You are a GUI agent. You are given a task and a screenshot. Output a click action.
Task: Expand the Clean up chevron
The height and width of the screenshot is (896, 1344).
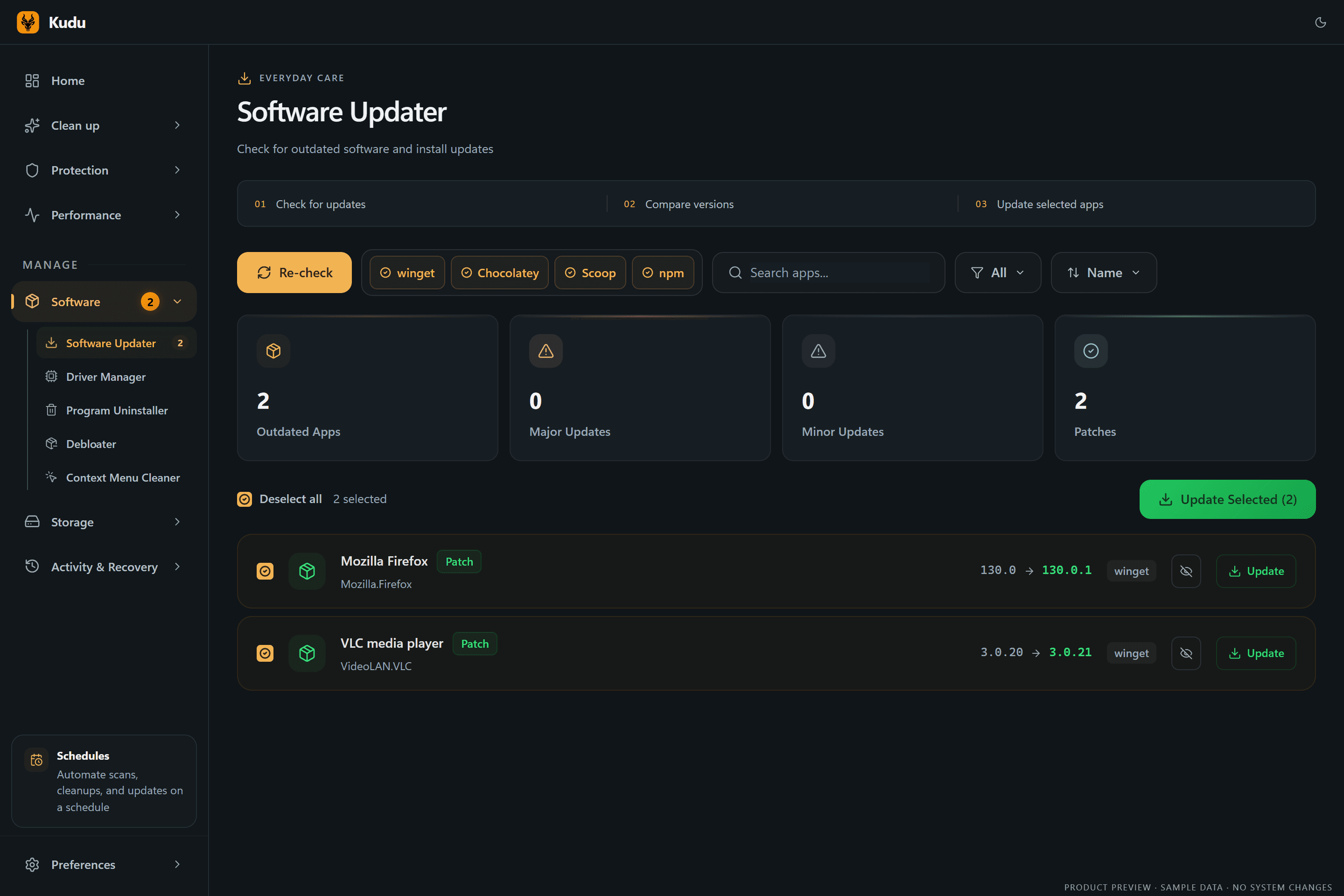click(x=177, y=125)
